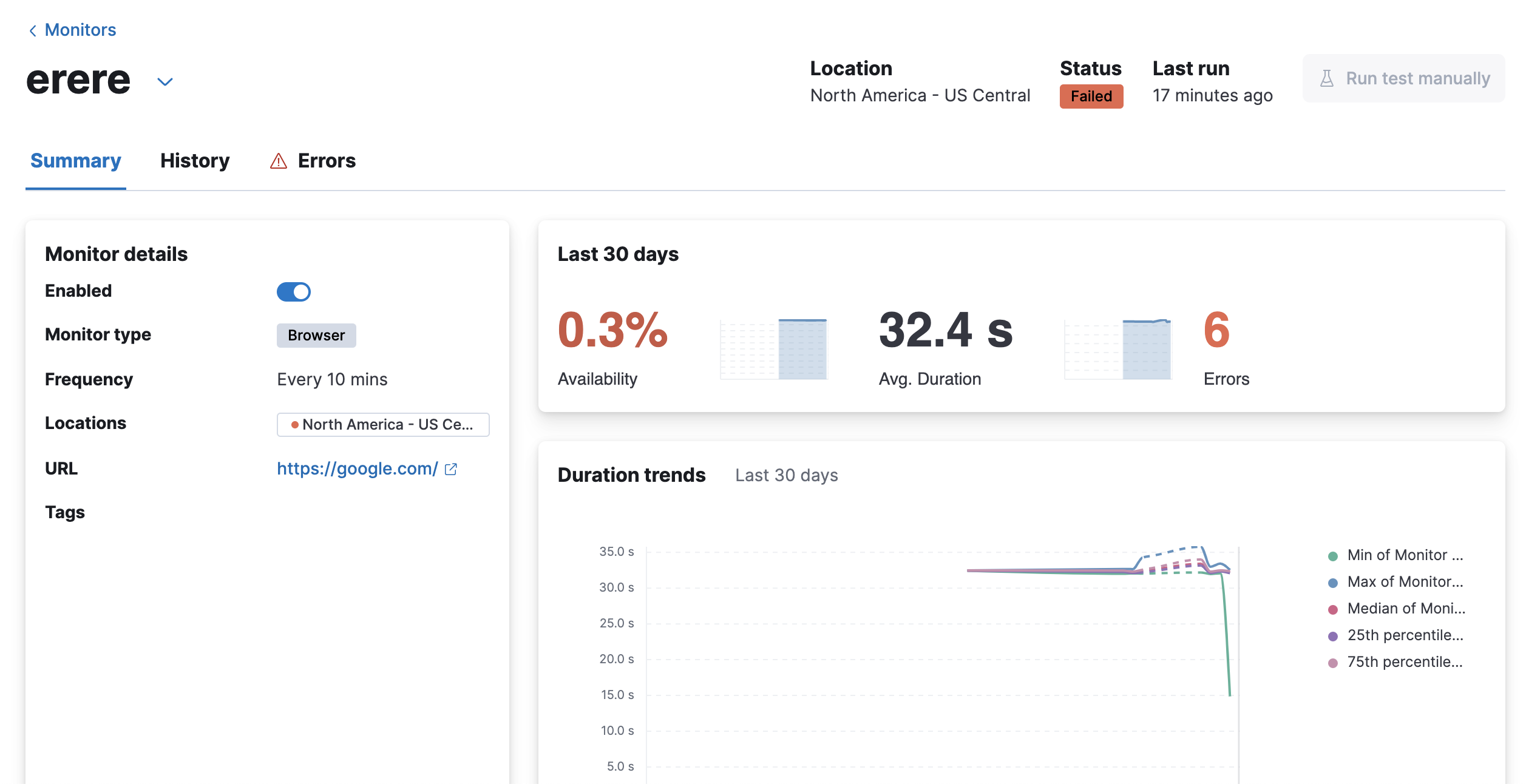Open the dropdown beside monitor name erere
This screenshot has height=784, width=1526.
click(x=164, y=81)
